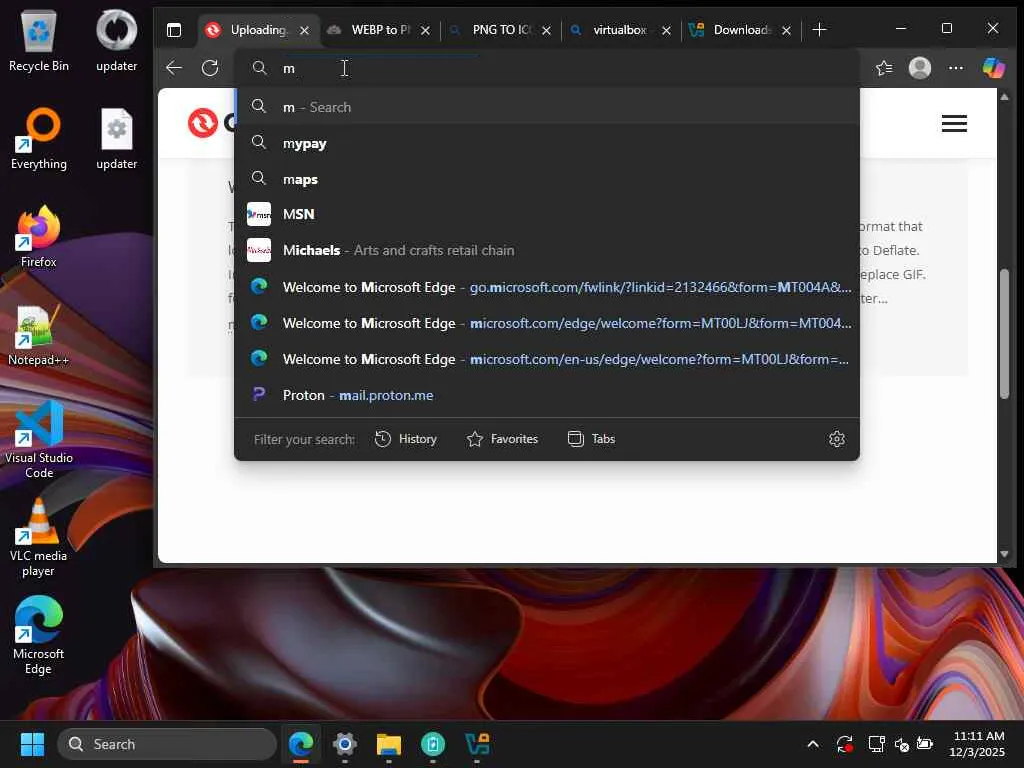The height and width of the screenshot is (768, 1024).
Task: Filter search by Tabs
Action: click(592, 439)
